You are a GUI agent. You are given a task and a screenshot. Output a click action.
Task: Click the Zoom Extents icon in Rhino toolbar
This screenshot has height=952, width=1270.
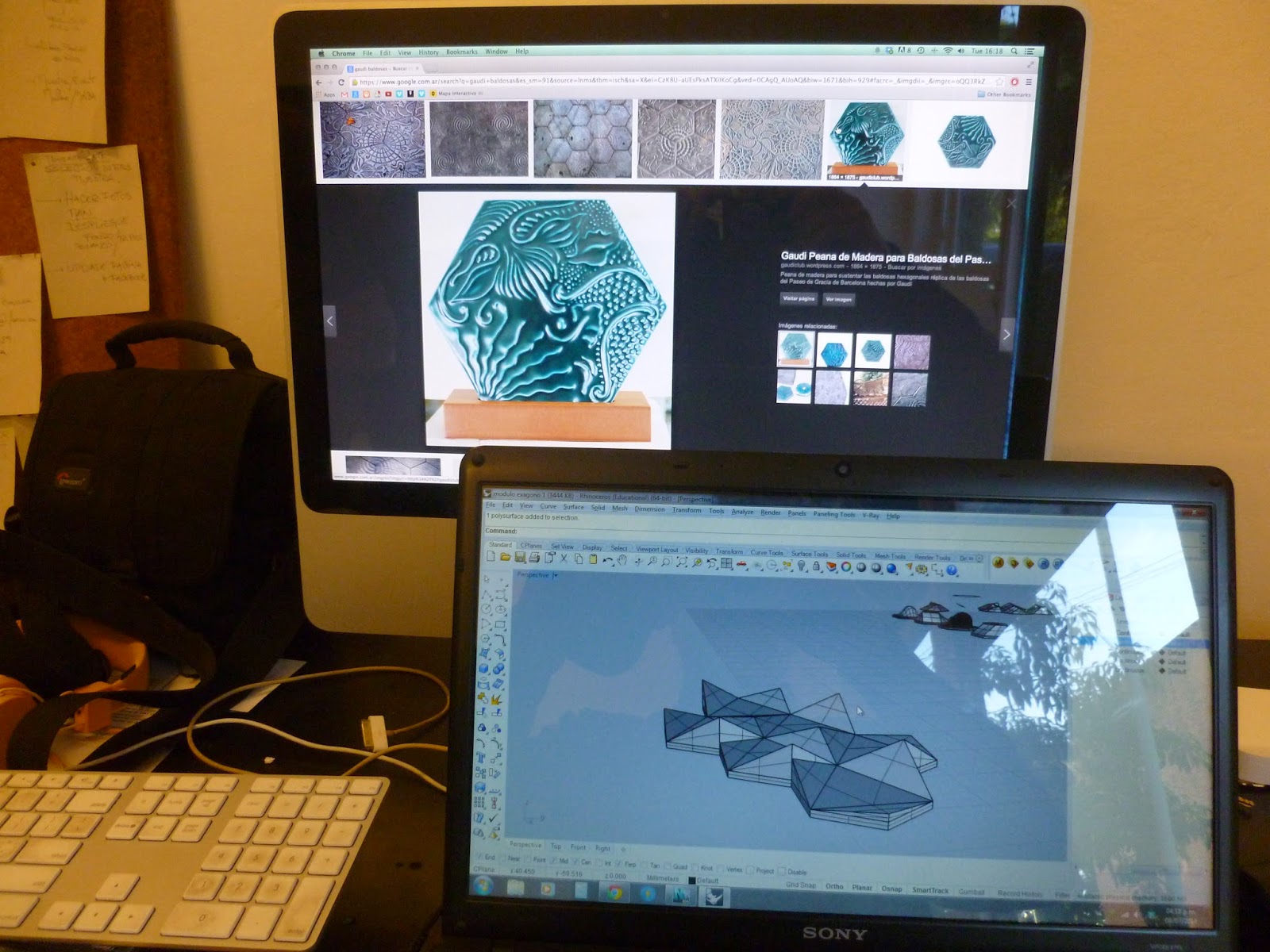point(681,562)
